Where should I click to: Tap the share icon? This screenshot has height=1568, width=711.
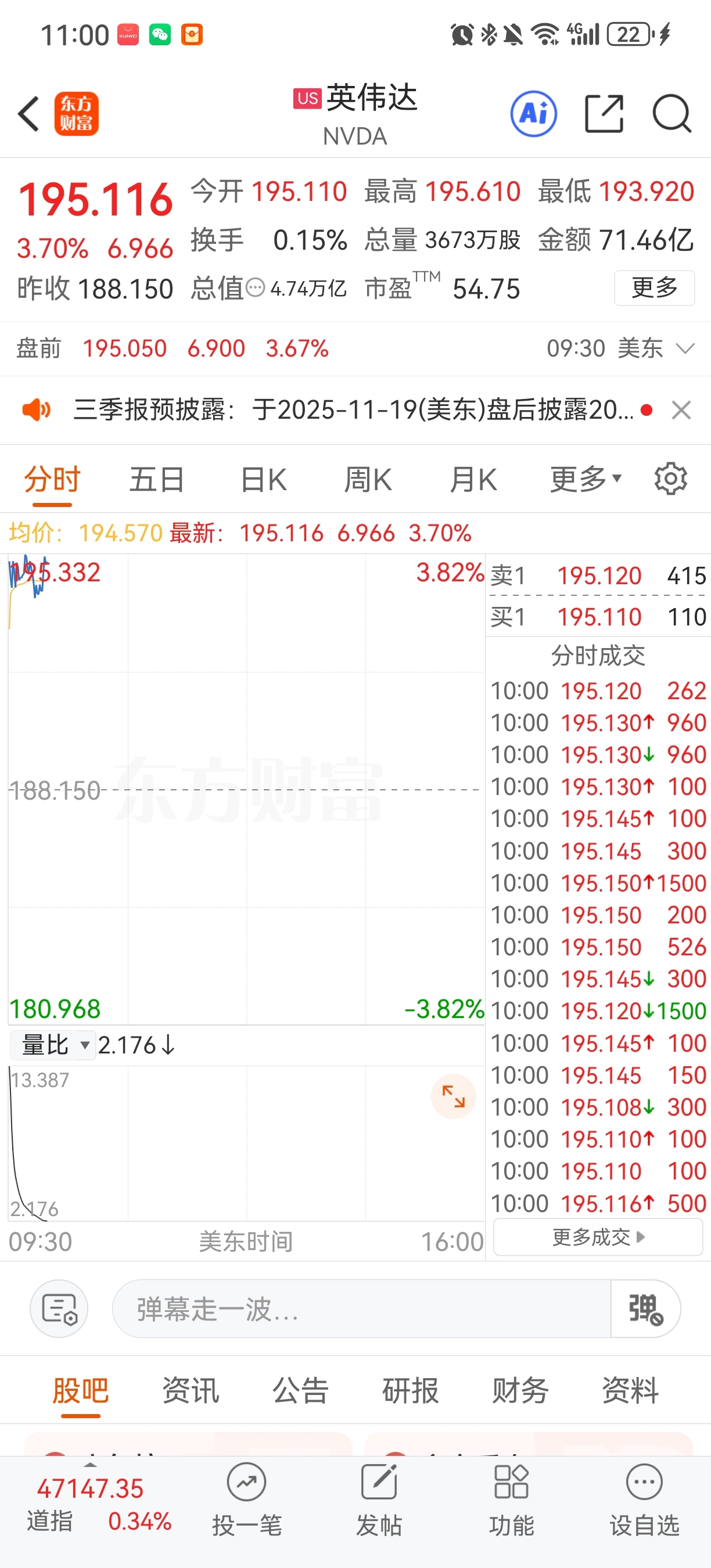604,114
